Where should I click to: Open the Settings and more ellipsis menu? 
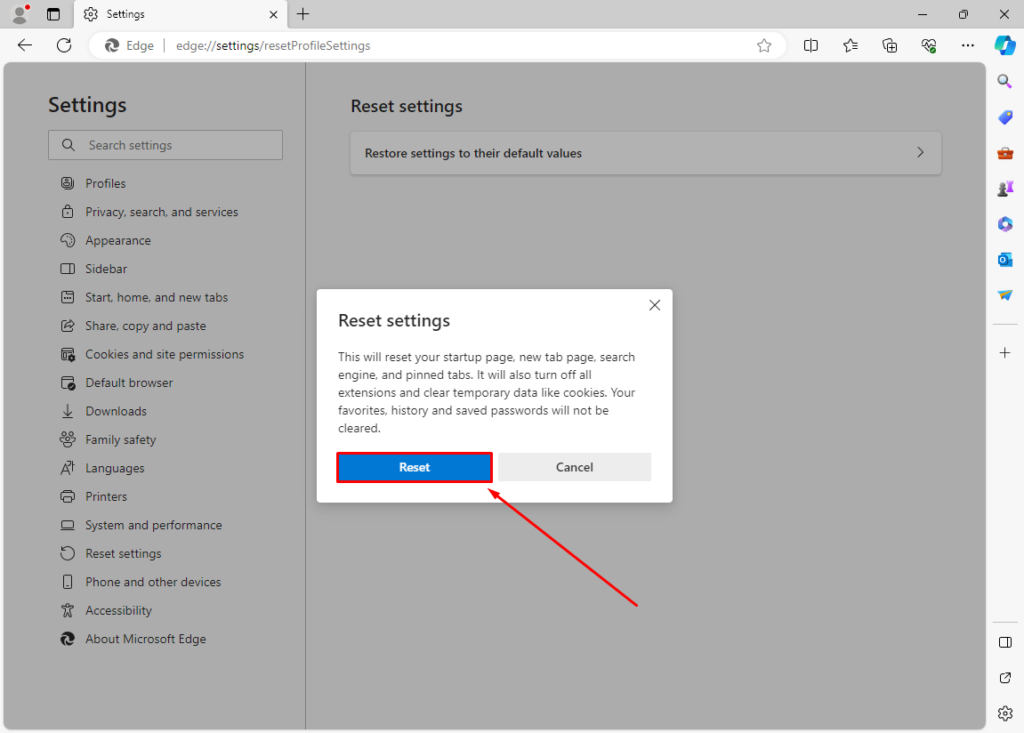click(967, 45)
